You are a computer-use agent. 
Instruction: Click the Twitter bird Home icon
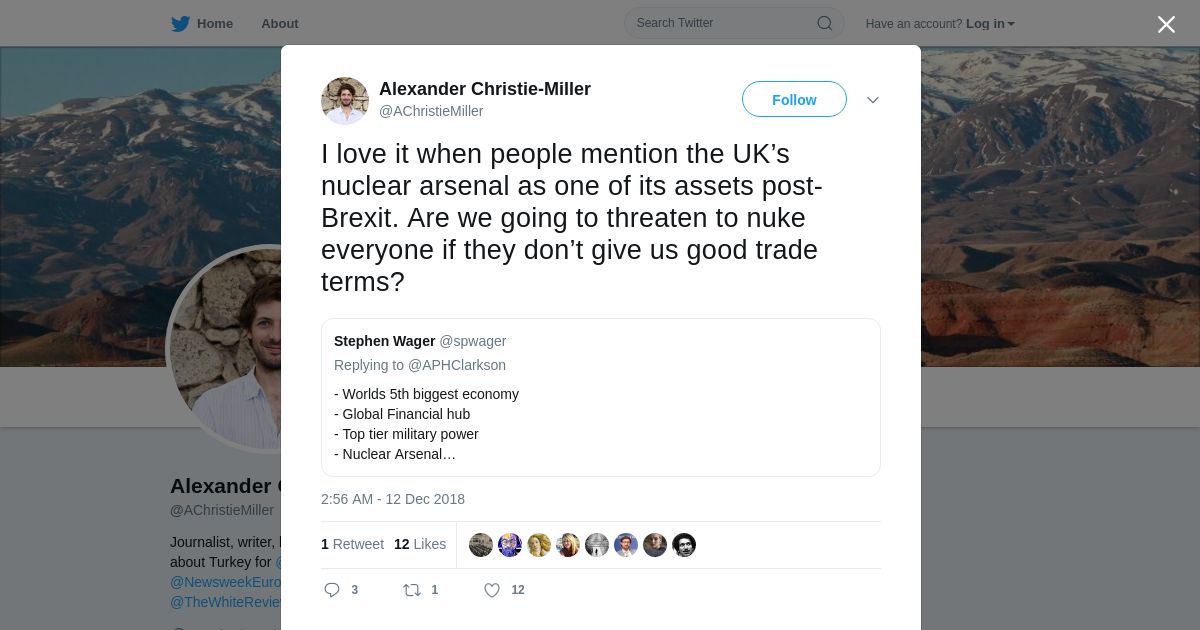[x=180, y=24]
